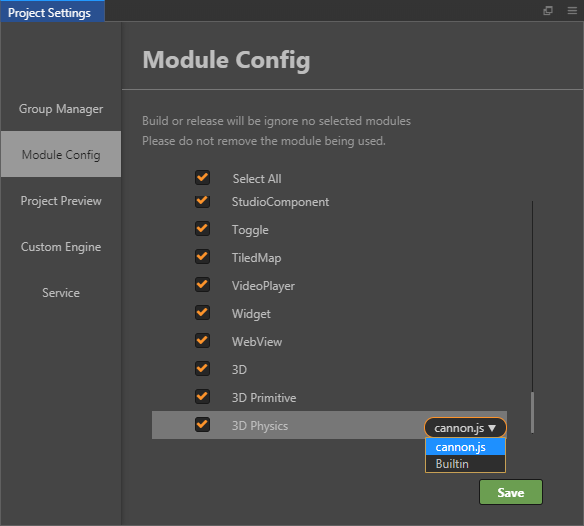This screenshot has width=584, height=526.
Task: Toggle the Select All checkbox
Action: (202, 177)
